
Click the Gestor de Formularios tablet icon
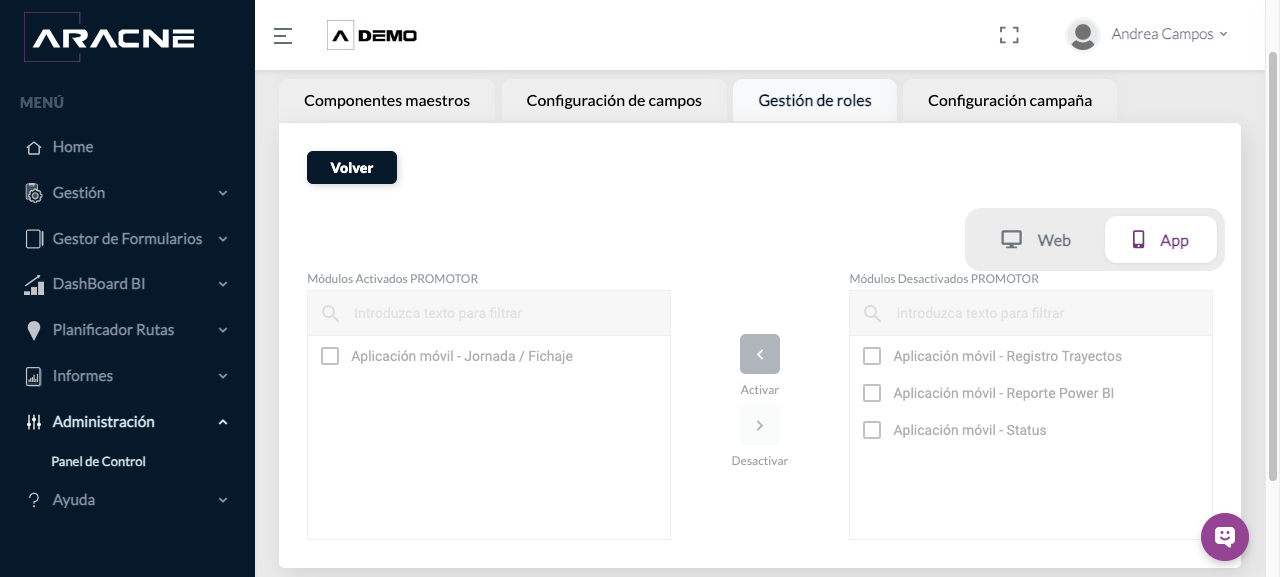(34, 239)
